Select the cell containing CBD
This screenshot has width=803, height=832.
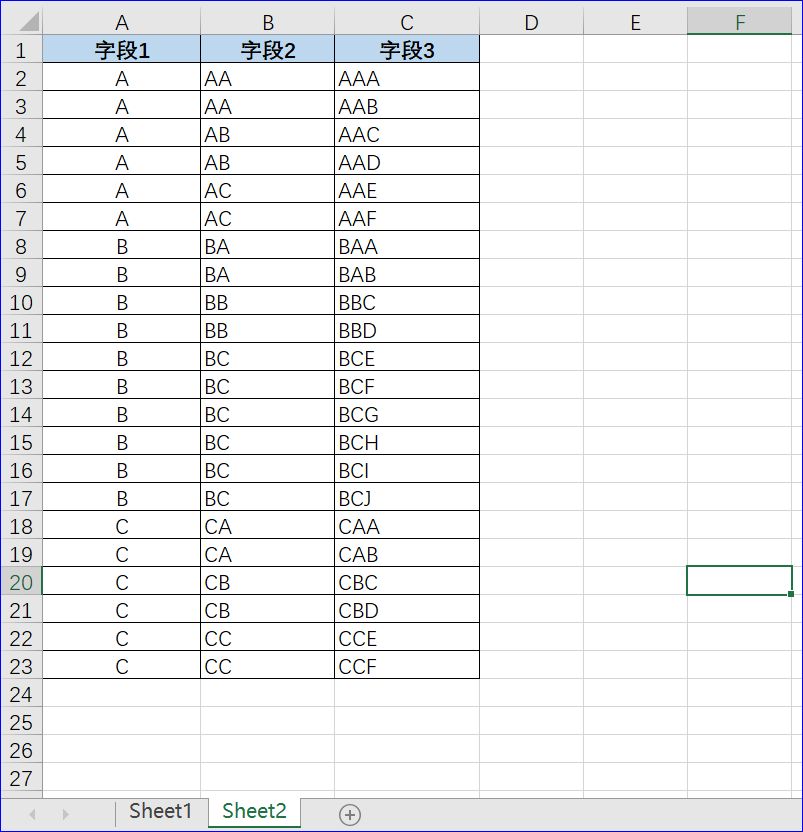click(407, 610)
